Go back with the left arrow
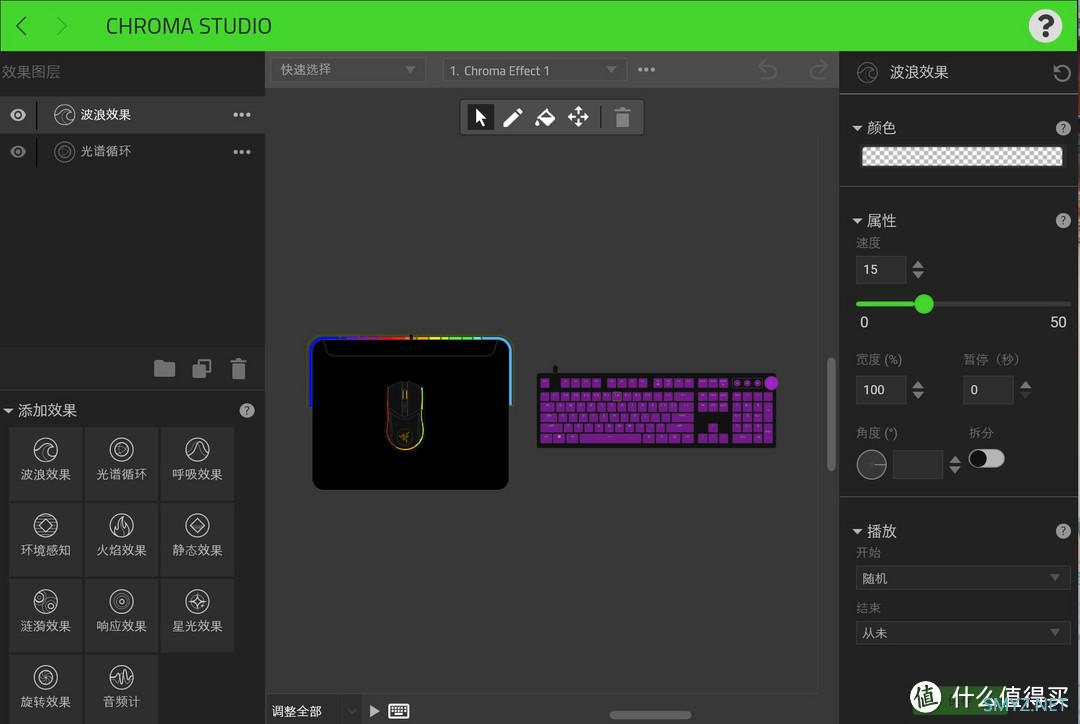 pyautogui.click(x=21, y=26)
